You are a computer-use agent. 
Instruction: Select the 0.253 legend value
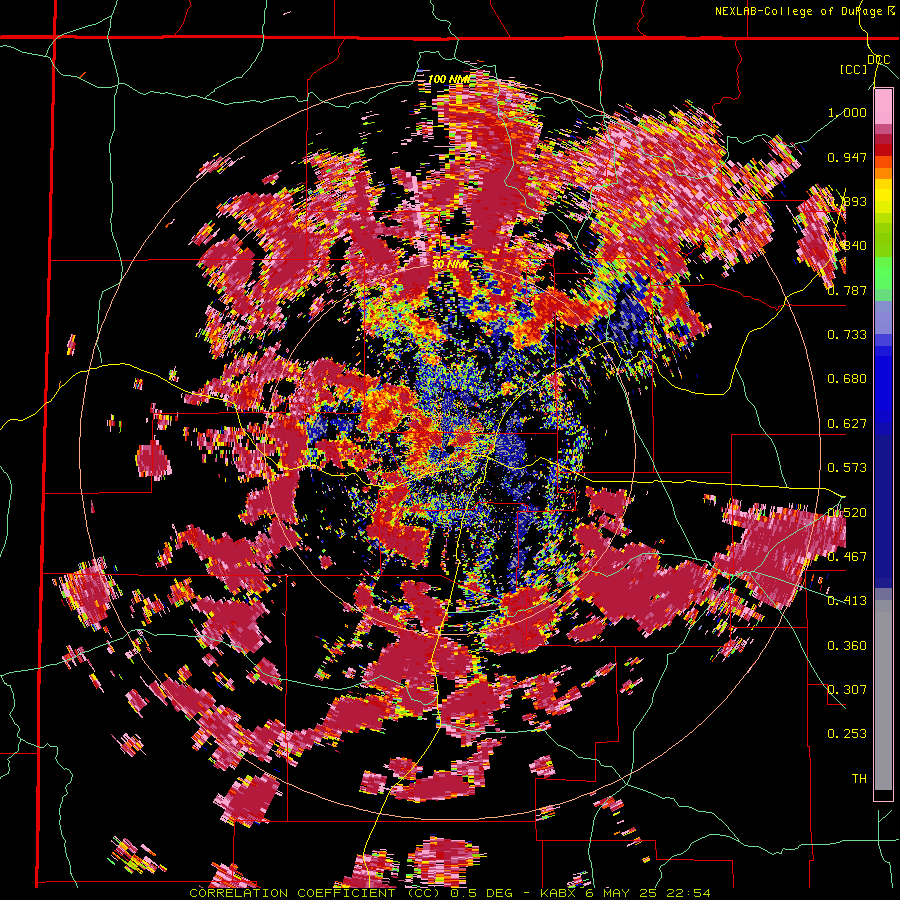tap(847, 734)
